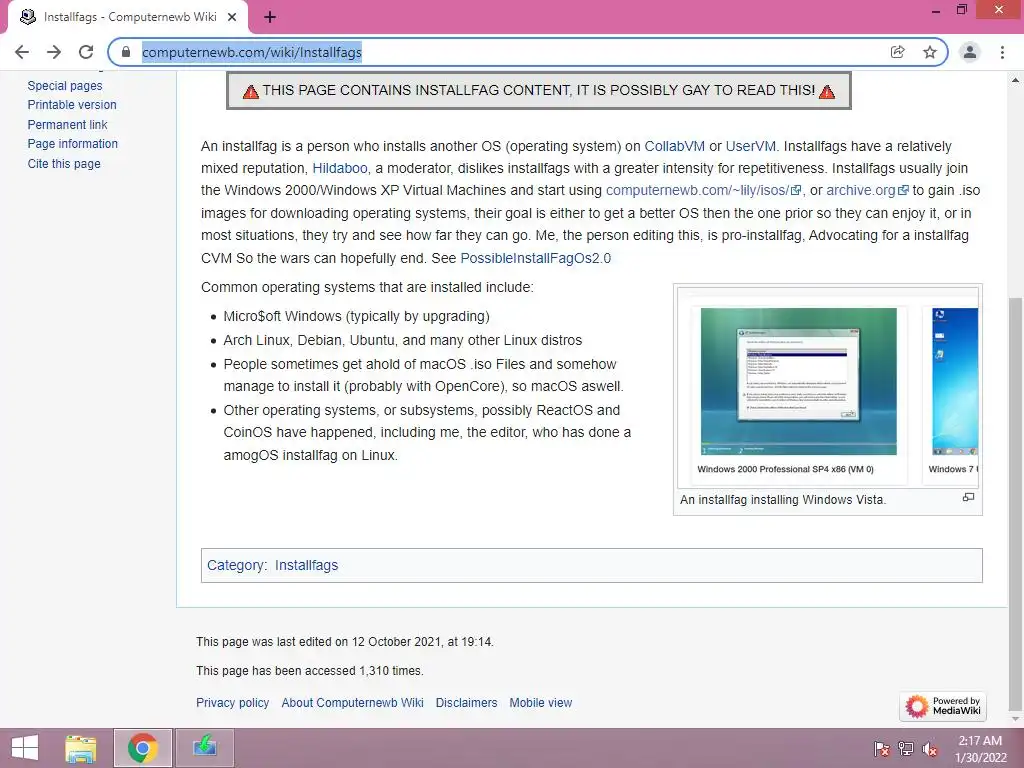1024x768 pixels.
Task: Open the Privacy policy link
Action: coord(232,703)
